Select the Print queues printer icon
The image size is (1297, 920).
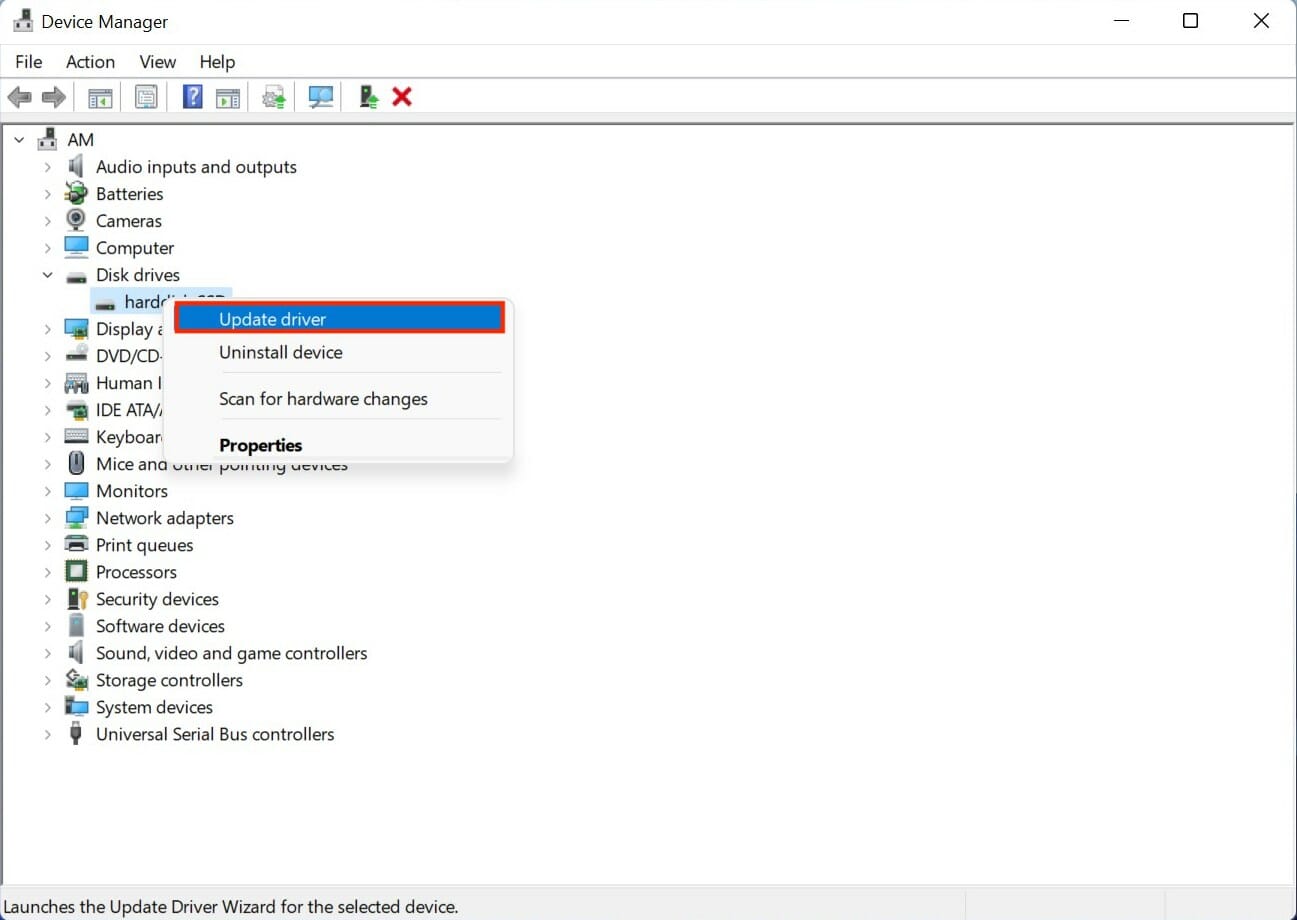(76, 545)
